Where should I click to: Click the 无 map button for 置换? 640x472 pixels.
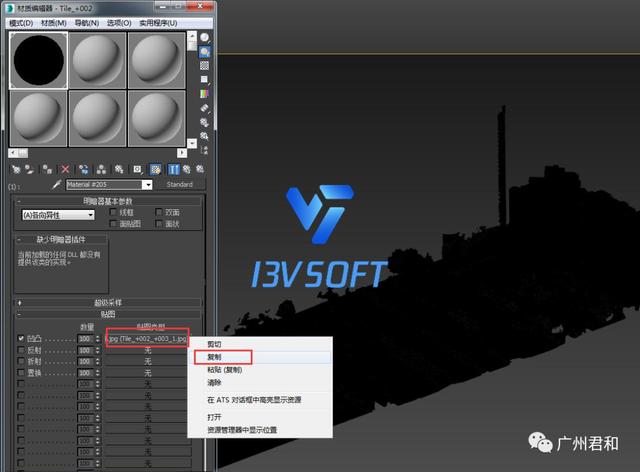(x=147, y=372)
